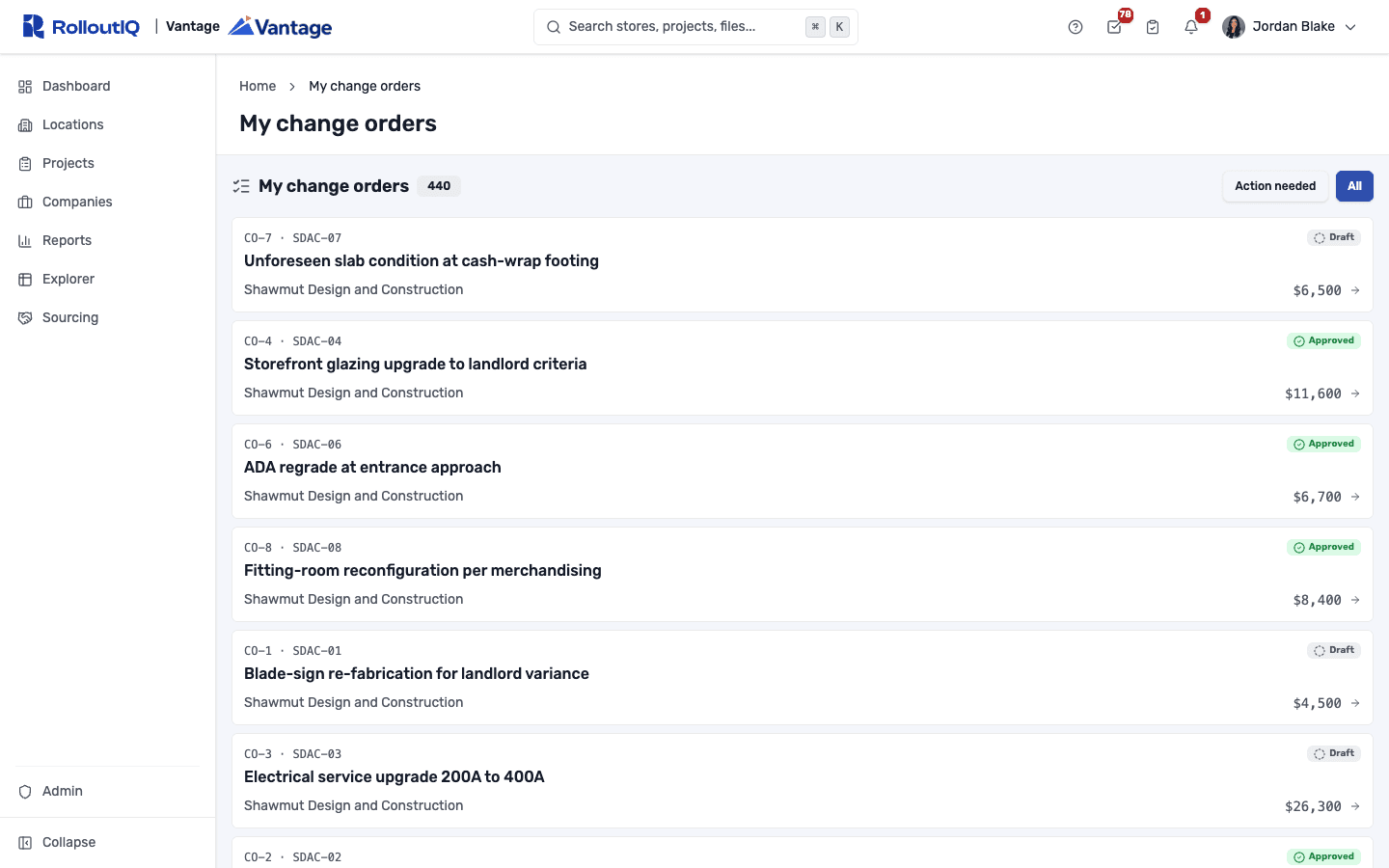Click Draft status on CO-3

point(1334,753)
